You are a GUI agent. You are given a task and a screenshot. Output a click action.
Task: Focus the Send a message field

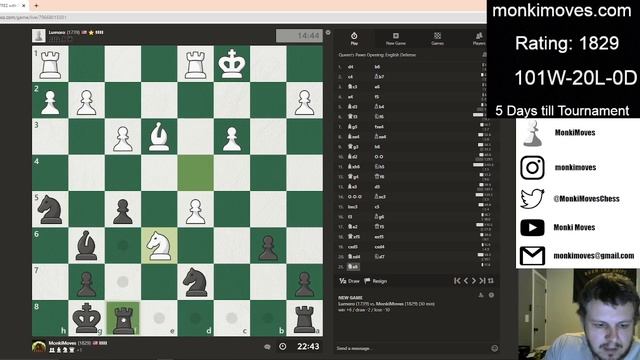[x=412, y=348]
